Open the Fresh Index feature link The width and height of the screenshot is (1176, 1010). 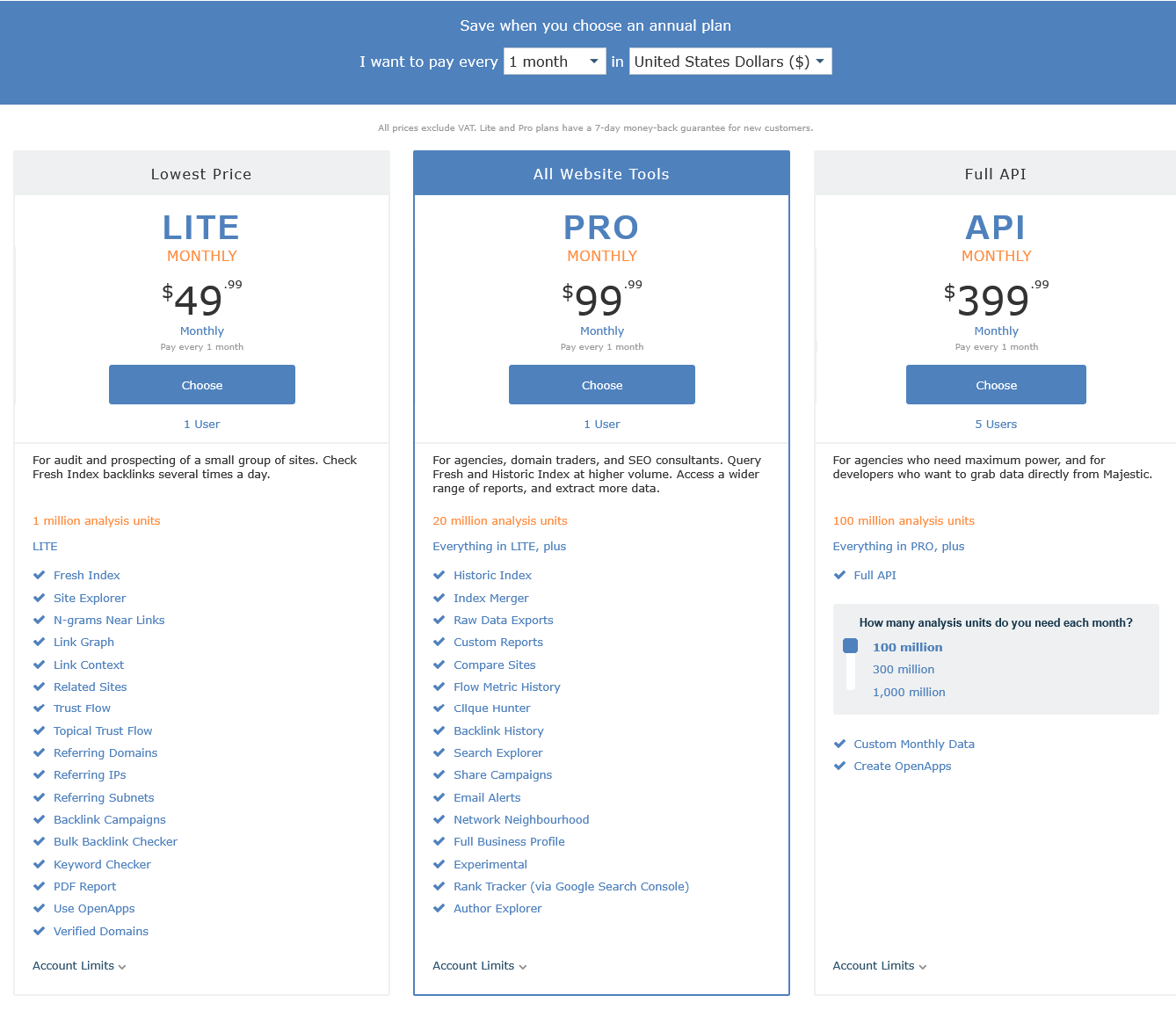pos(87,575)
